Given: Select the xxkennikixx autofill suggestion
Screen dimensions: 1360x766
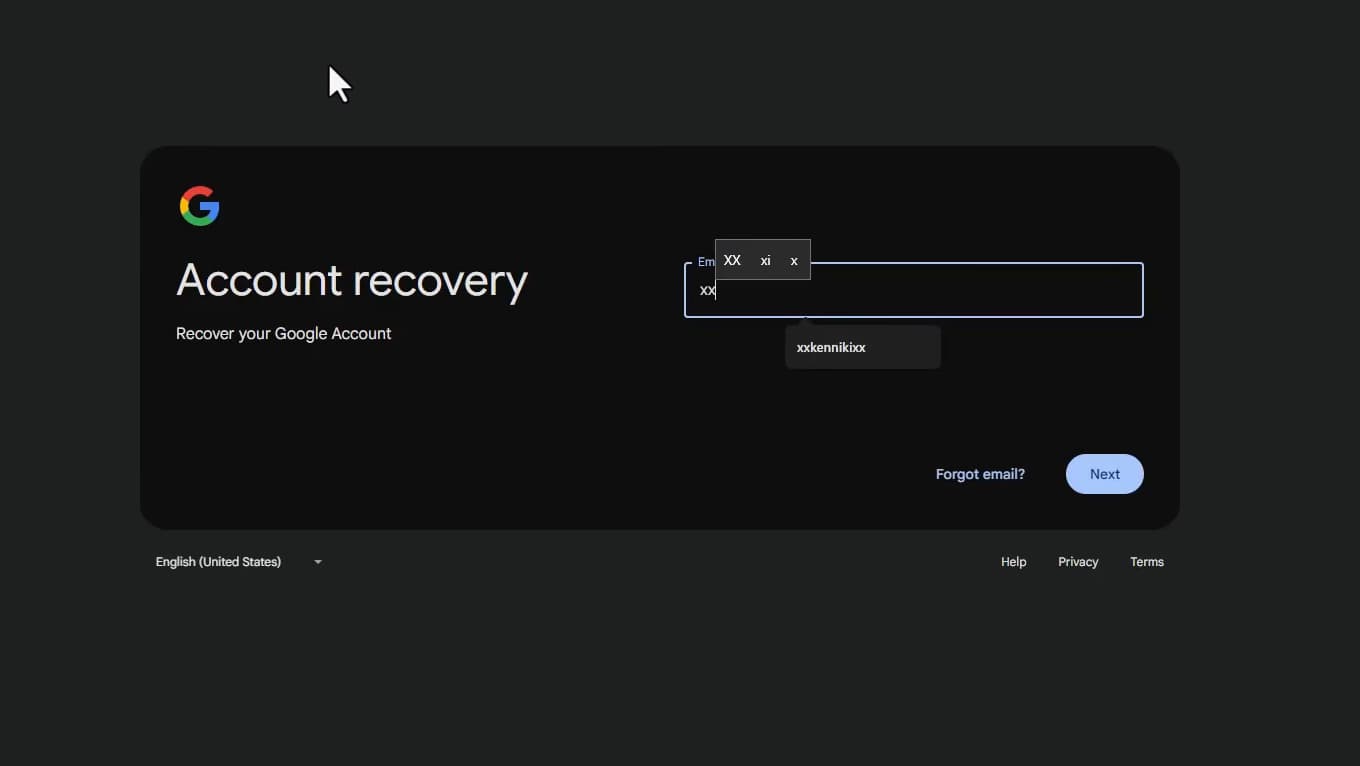Looking at the screenshot, I should [862, 347].
